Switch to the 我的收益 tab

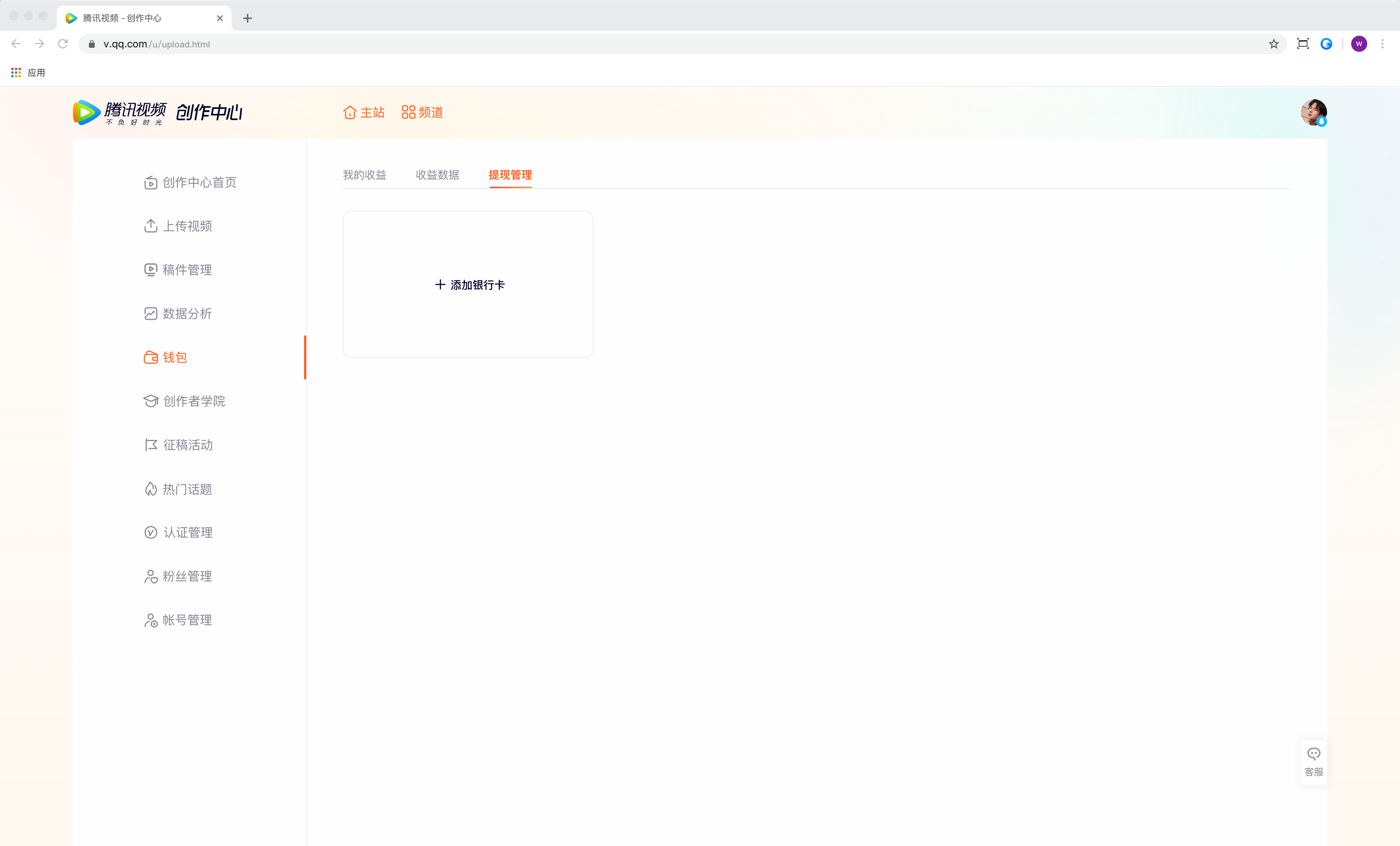[x=364, y=175]
